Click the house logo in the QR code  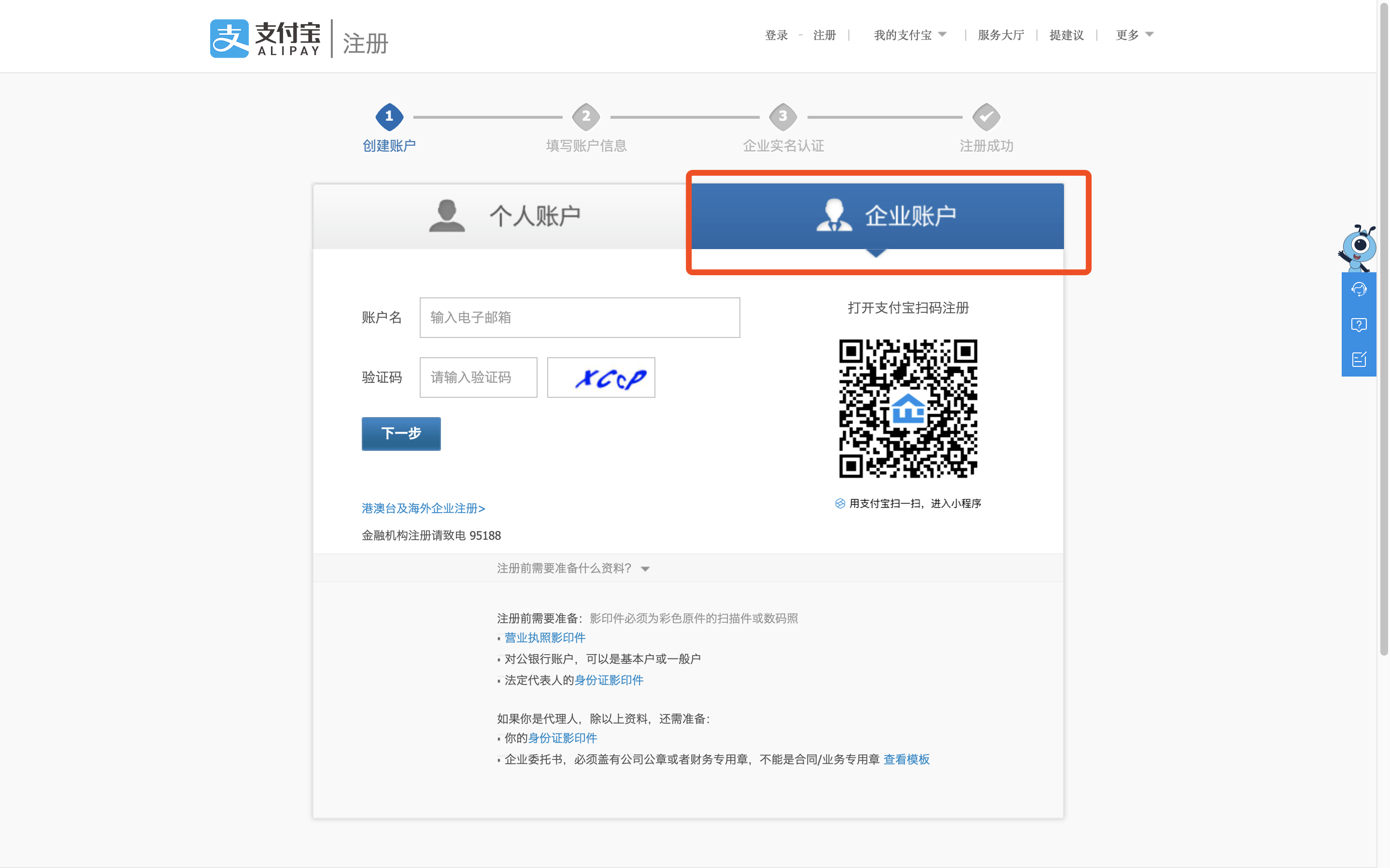pyautogui.click(x=908, y=408)
